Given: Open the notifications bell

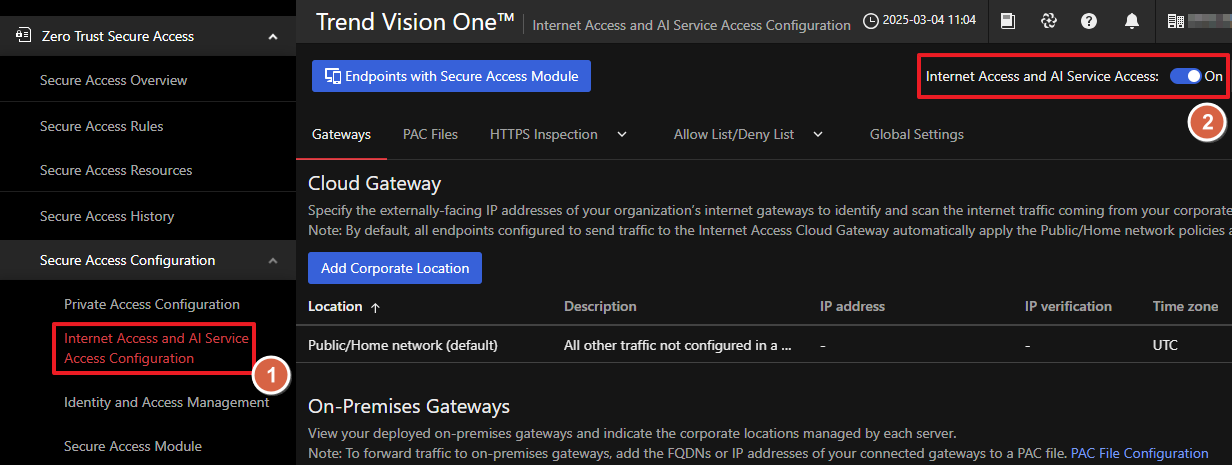Looking at the screenshot, I should click(x=1132, y=21).
